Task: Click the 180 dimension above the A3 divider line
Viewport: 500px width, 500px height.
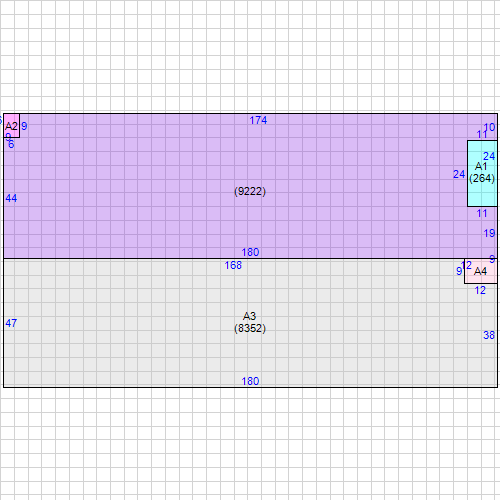Action: pyautogui.click(x=250, y=252)
